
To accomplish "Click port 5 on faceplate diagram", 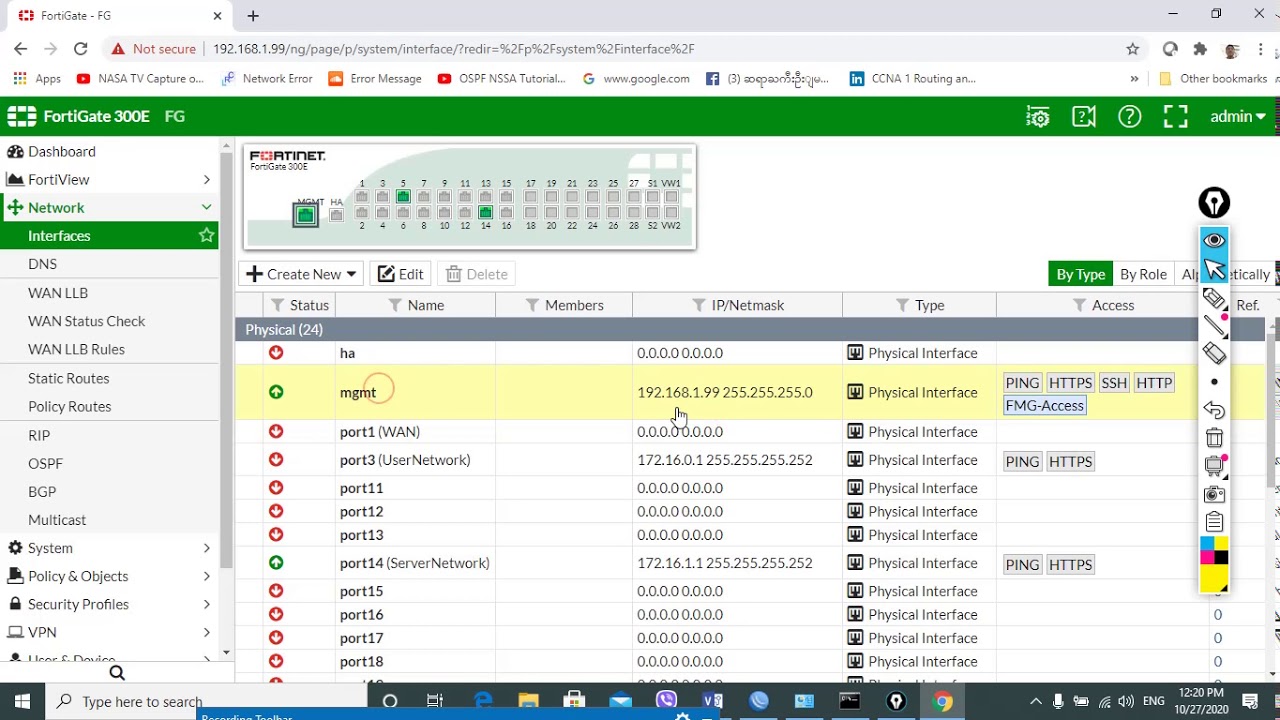I will click(x=403, y=197).
